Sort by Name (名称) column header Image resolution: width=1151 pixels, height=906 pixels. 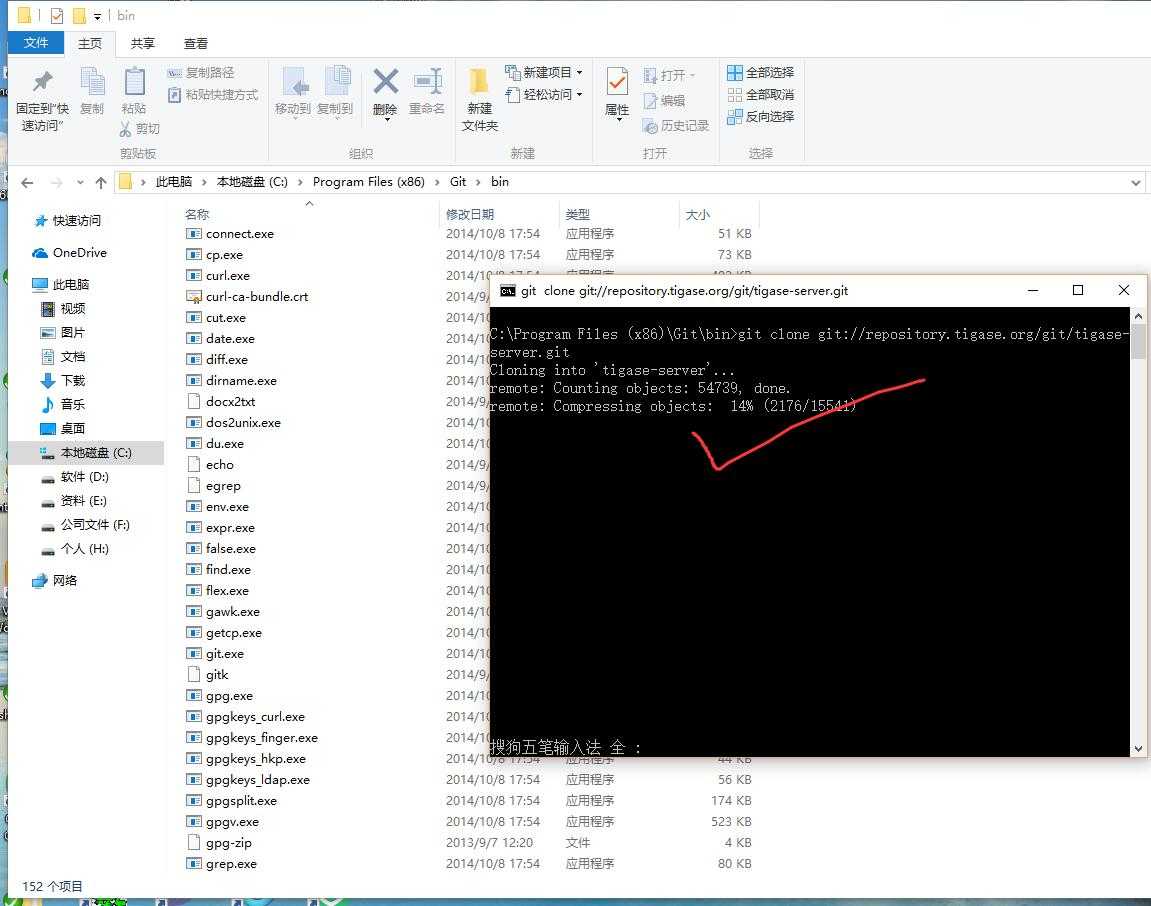coord(197,214)
